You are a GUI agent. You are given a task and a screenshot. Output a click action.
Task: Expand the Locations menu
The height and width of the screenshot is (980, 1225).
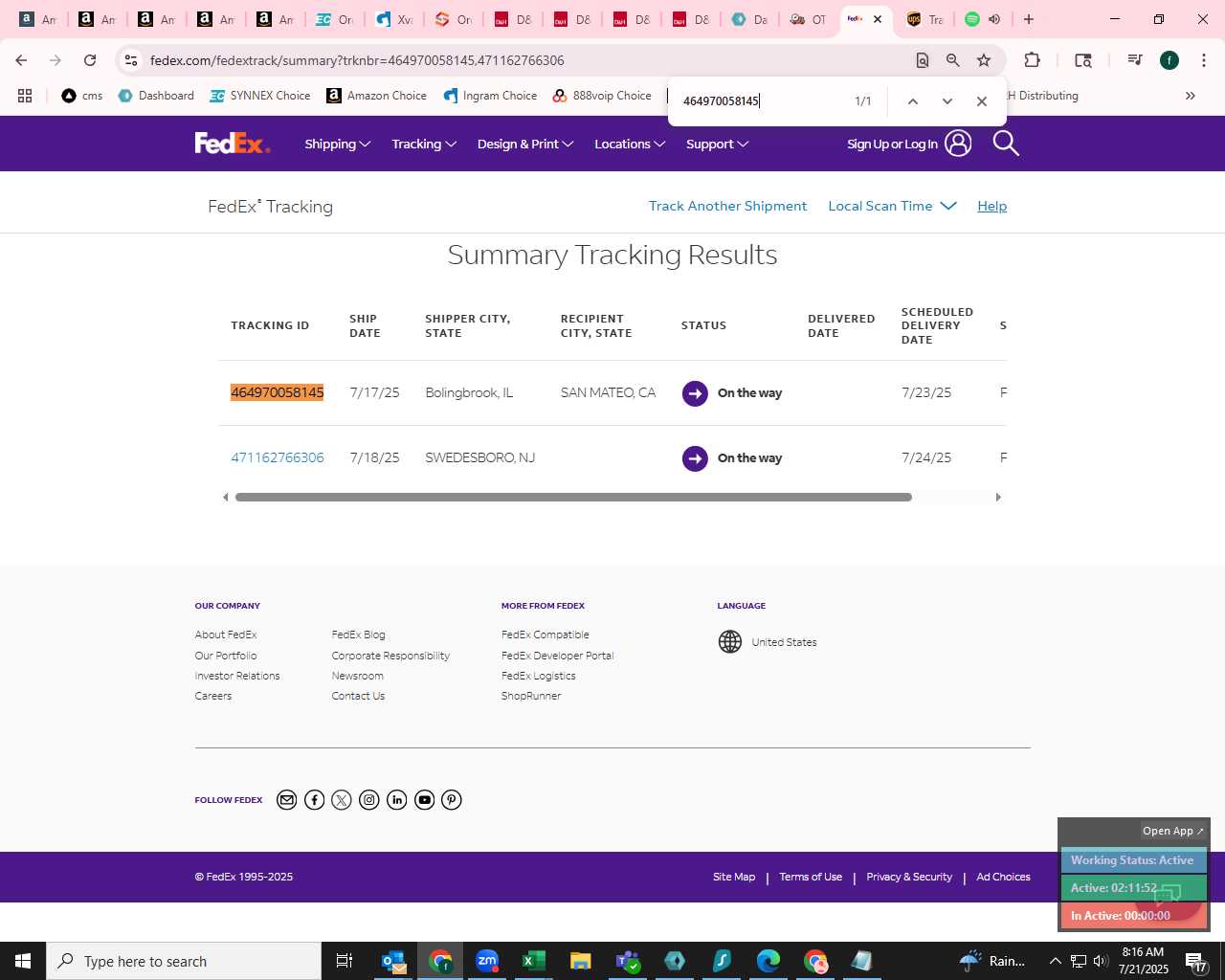click(630, 144)
